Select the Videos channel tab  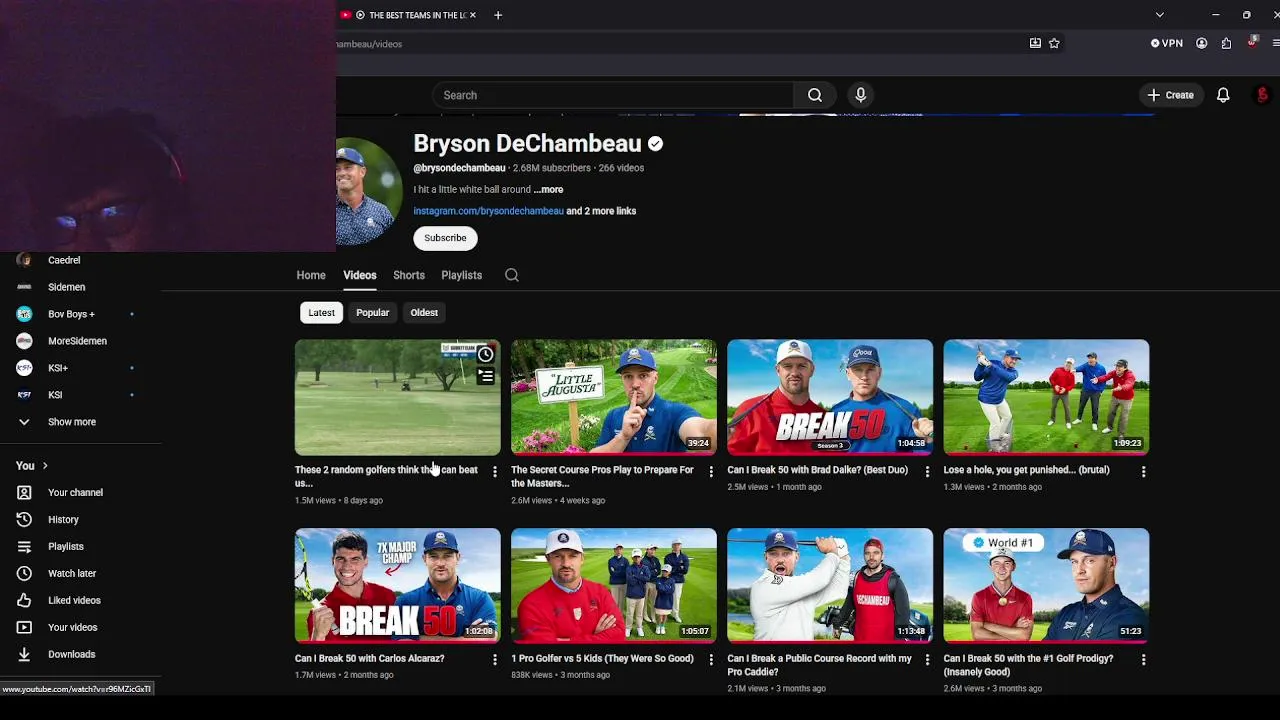[x=360, y=275]
